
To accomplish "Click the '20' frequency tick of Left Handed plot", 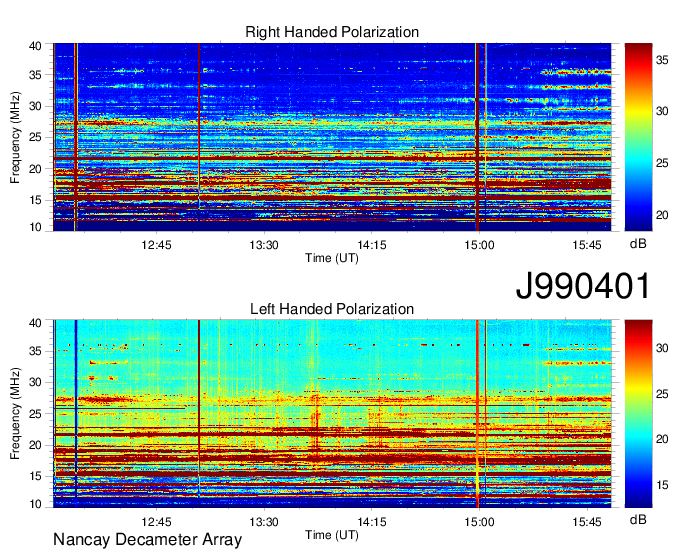I will pos(35,445).
